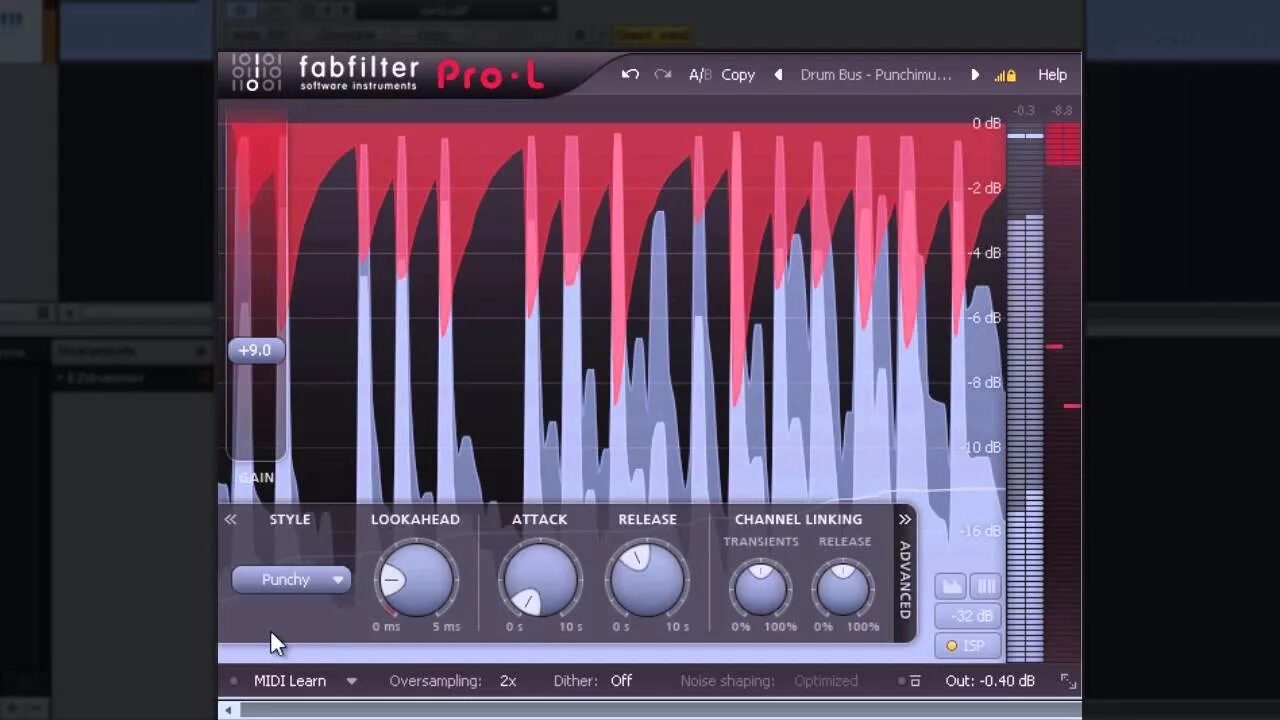Image resolution: width=1280 pixels, height=720 pixels.
Task: Click the MIDI Learn button
Action: pos(290,681)
